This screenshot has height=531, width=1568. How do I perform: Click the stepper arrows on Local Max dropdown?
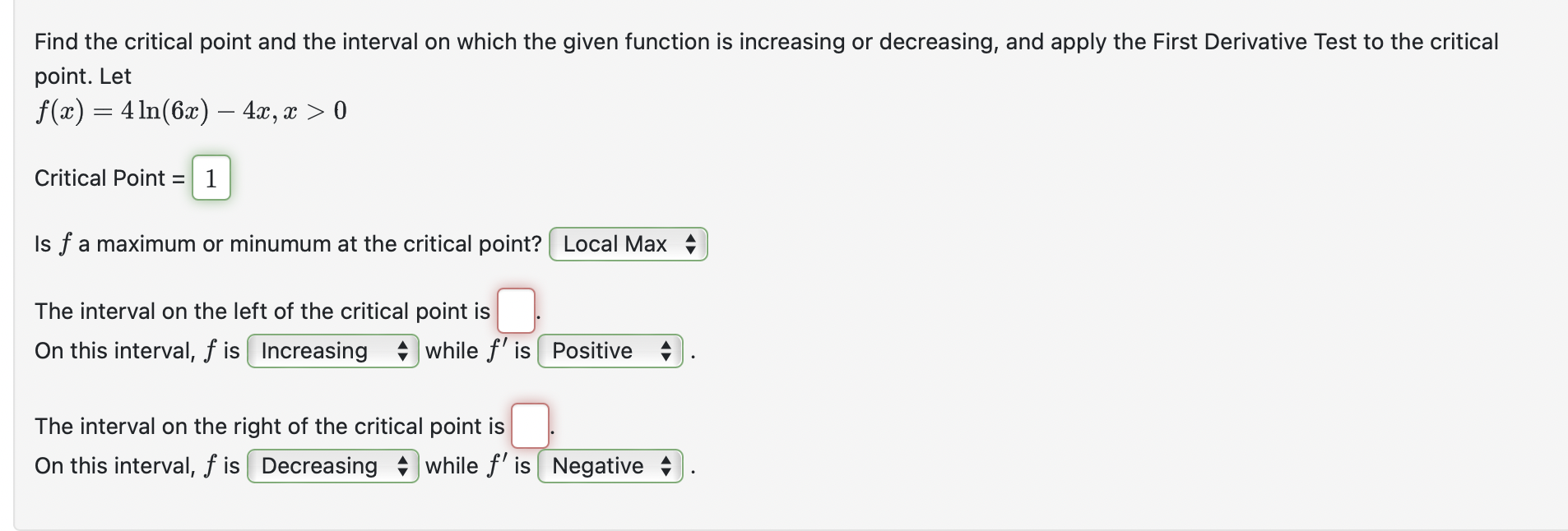pos(691,244)
